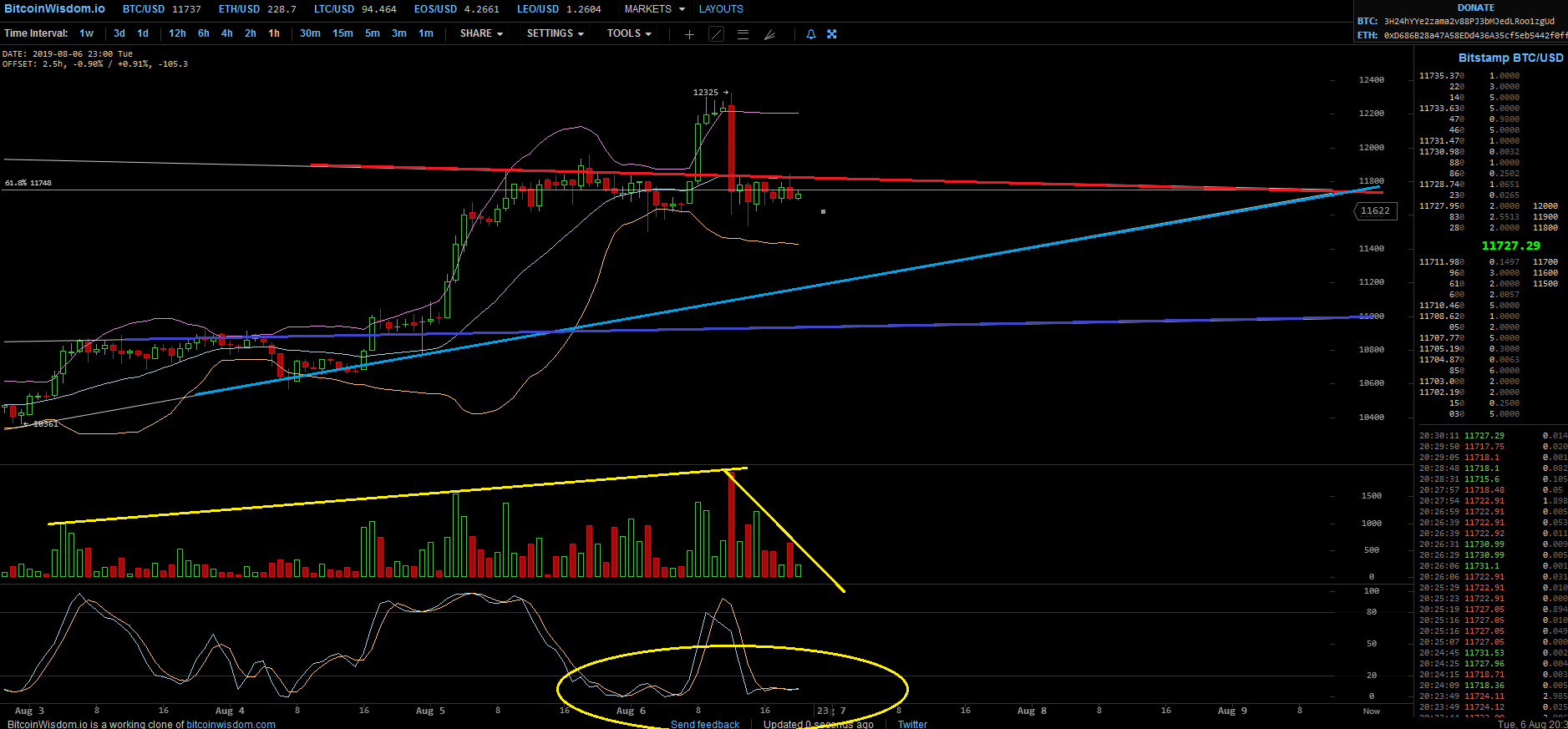The height and width of the screenshot is (729, 1568).
Task: Select the active 1h interval
Action: 274,33
